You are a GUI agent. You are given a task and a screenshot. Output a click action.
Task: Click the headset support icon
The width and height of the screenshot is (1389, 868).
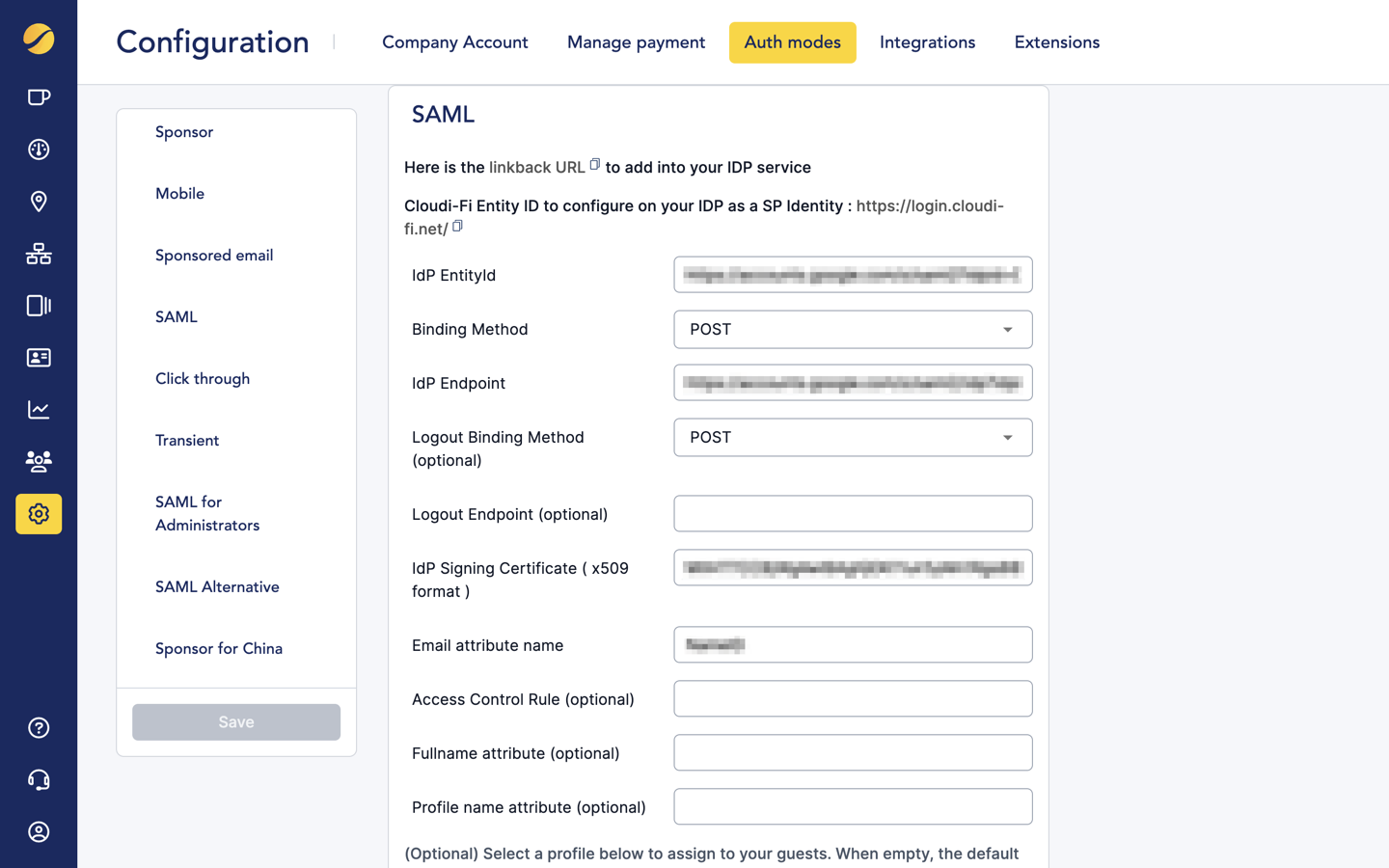pos(39,779)
